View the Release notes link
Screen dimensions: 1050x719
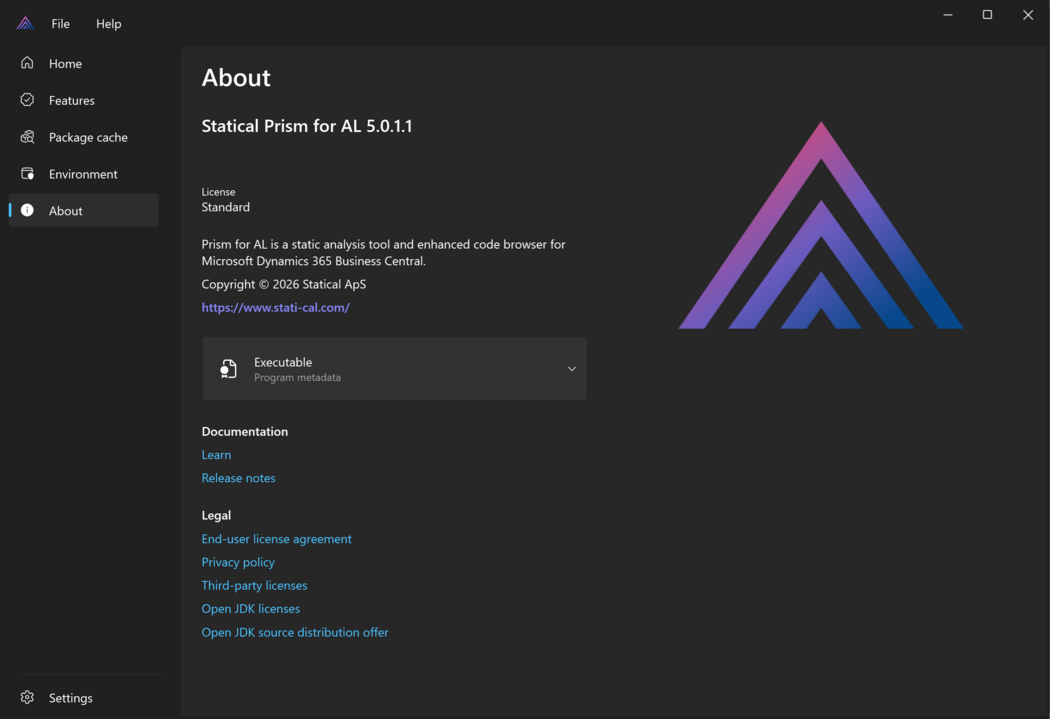click(238, 478)
